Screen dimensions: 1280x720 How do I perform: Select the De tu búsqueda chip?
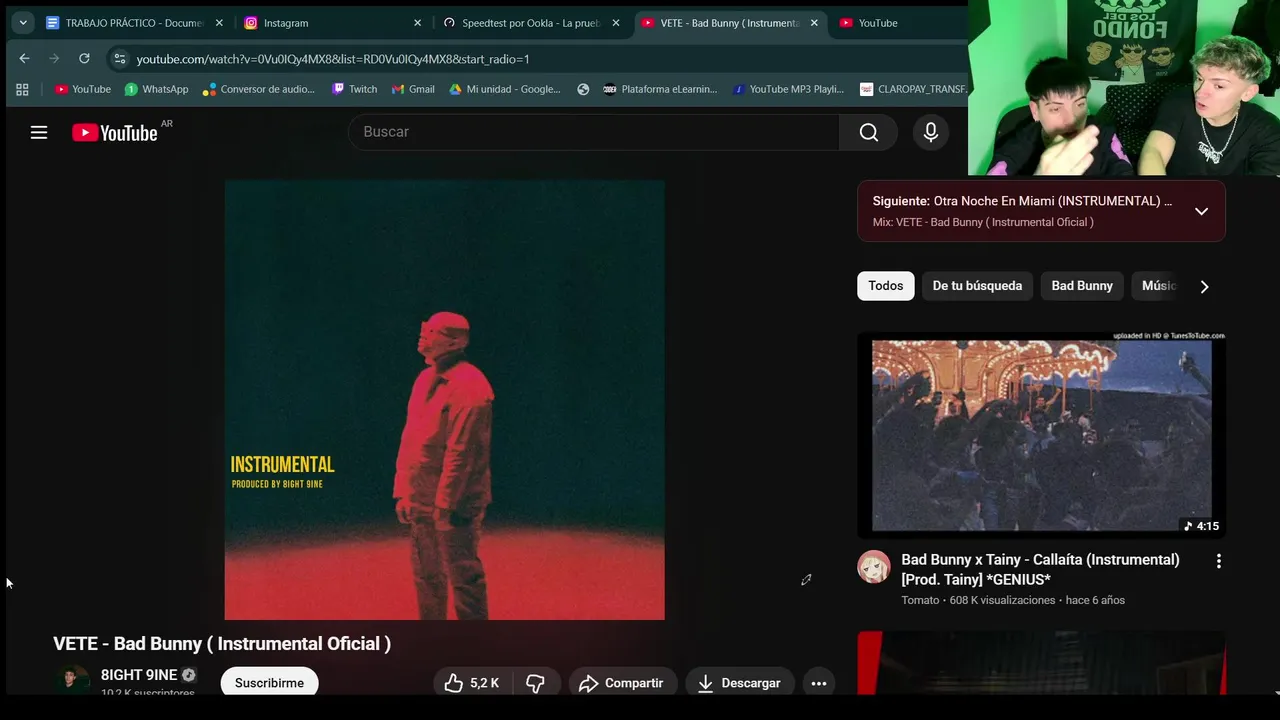pos(977,286)
